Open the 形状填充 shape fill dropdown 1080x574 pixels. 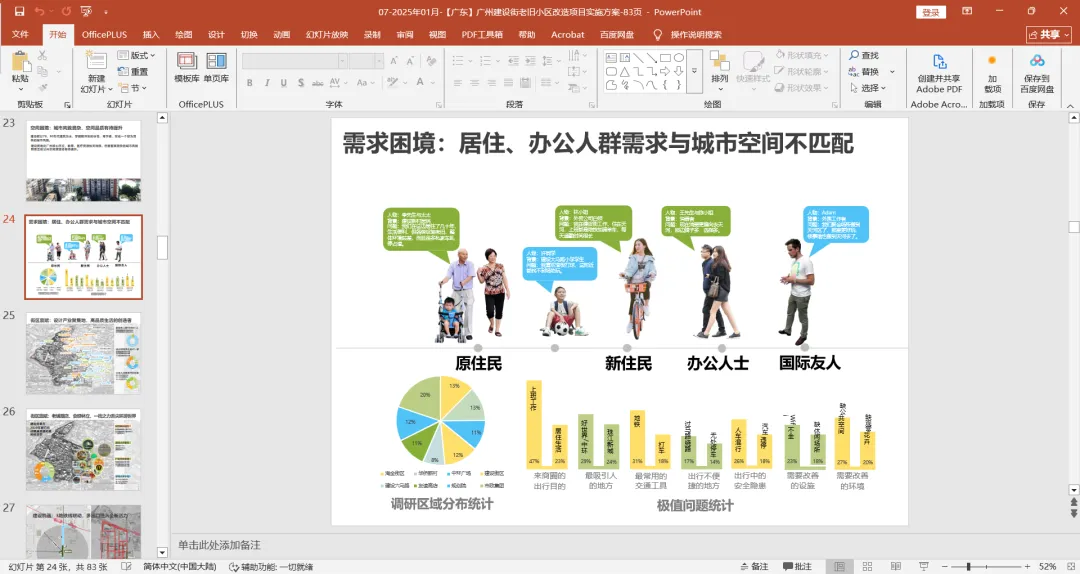(802, 55)
